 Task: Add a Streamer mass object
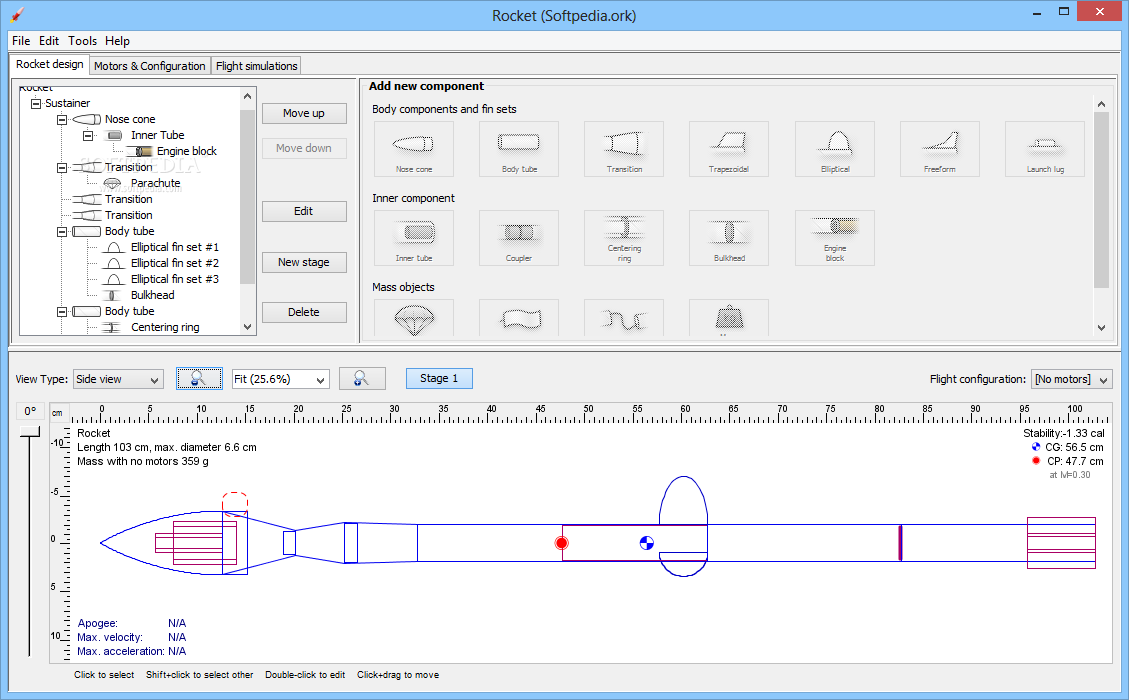coord(519,318)
